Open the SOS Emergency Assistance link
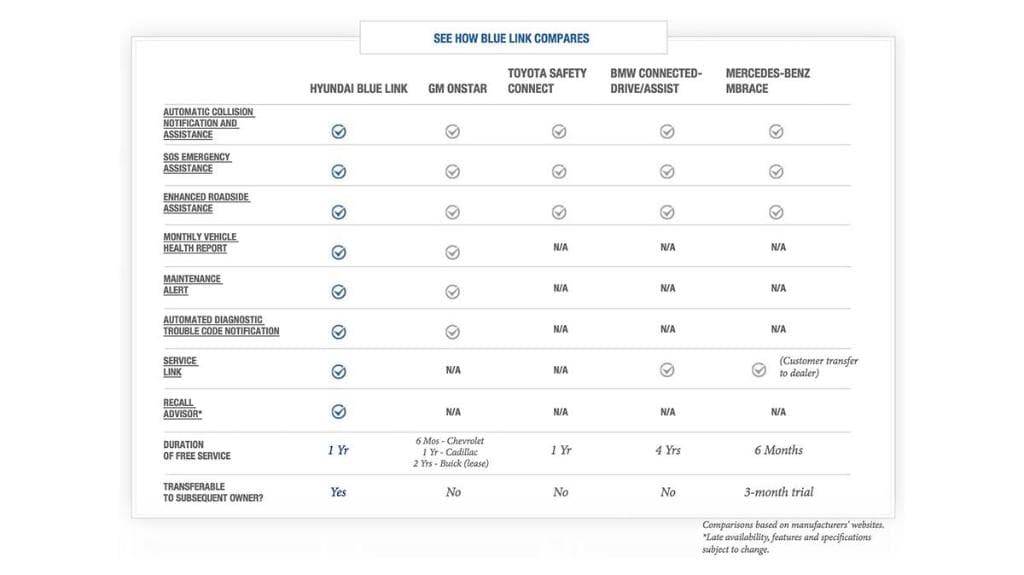 point(197,163)
